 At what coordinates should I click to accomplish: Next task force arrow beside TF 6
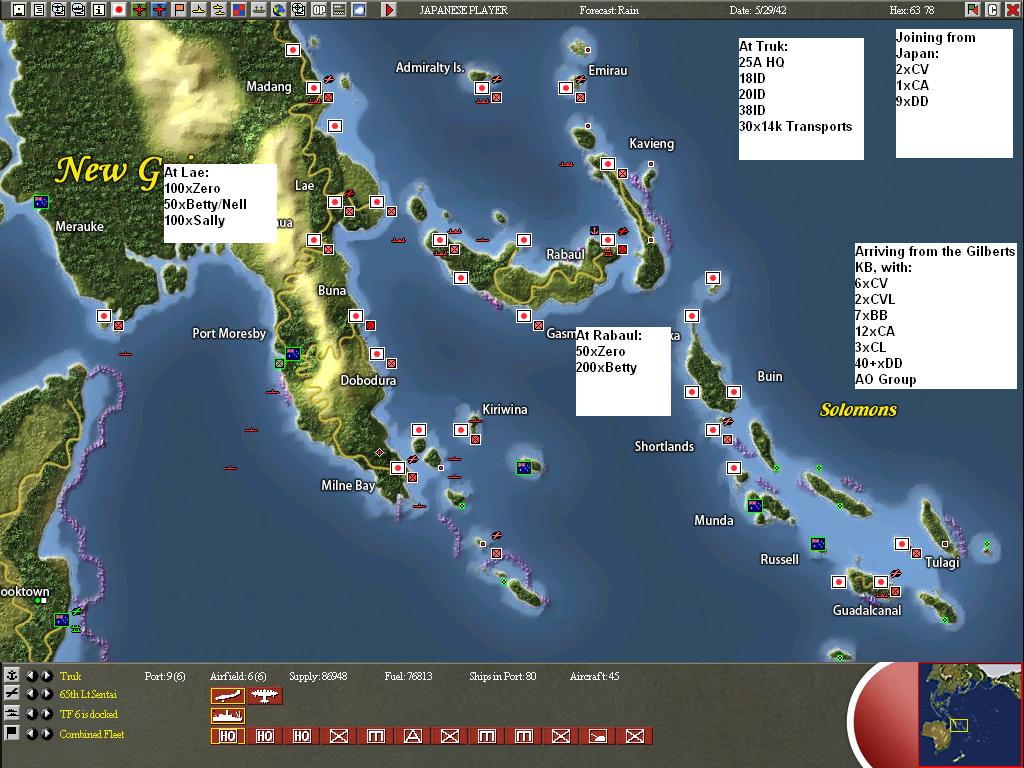pyautogui.click(x=46, y=714)
